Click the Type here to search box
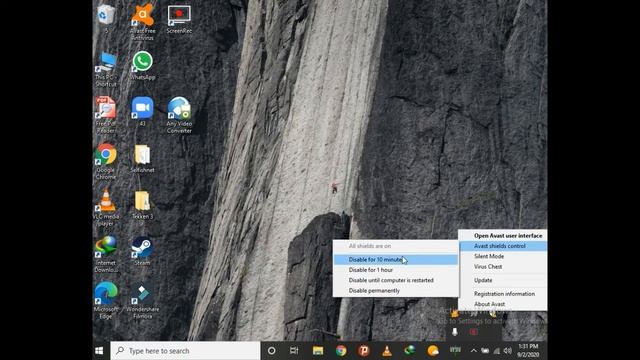Viewport: 640px width, 360px height. (x=185, y=351)
